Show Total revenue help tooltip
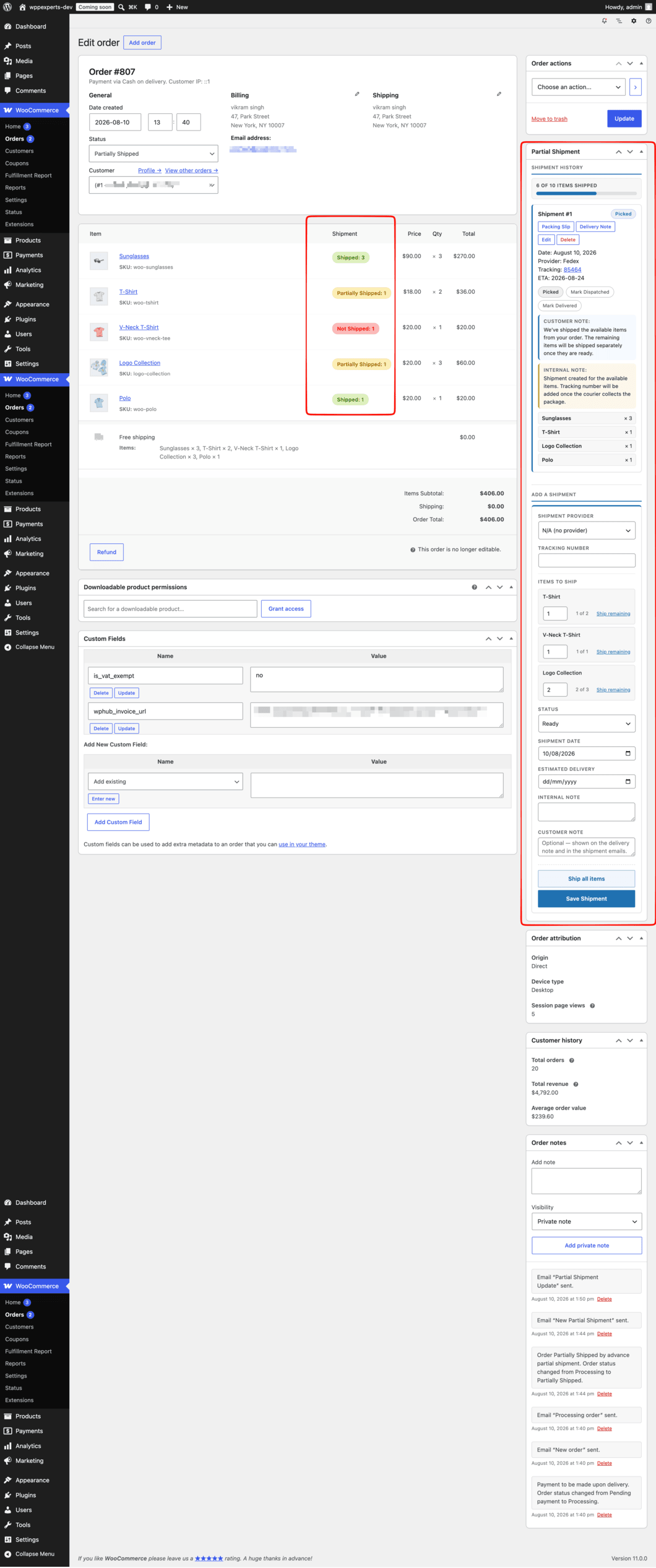Screen dimensions: 656x1568 click(x=576, y=1084)
